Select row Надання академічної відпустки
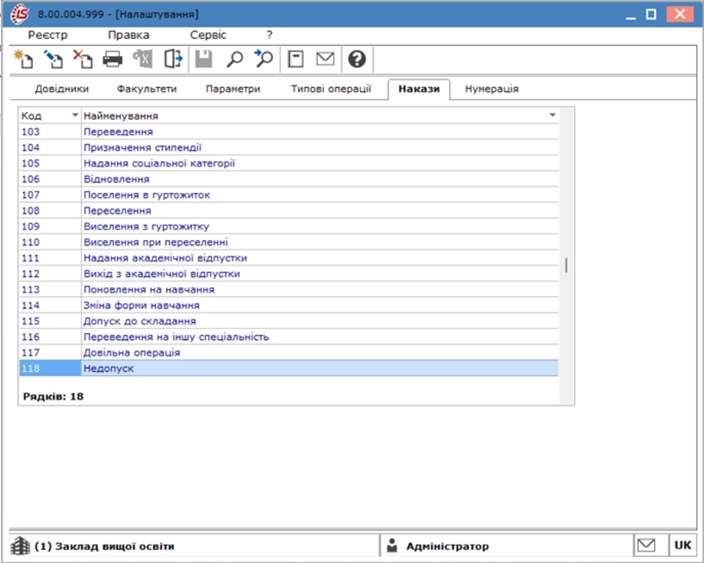Screen dimensions: 704x563 [289, 258]
